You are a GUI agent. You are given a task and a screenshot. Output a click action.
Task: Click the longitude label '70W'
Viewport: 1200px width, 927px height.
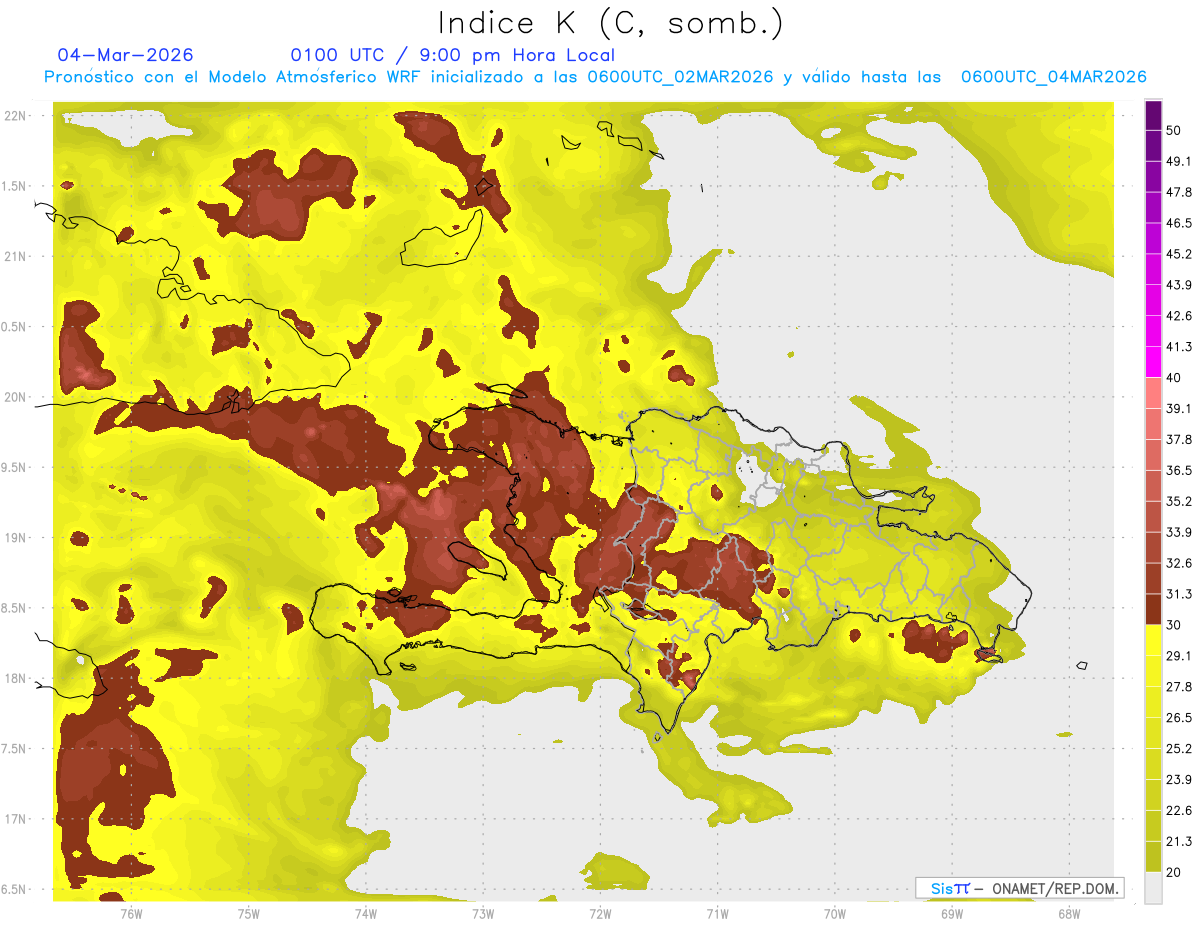coord(835,913)
